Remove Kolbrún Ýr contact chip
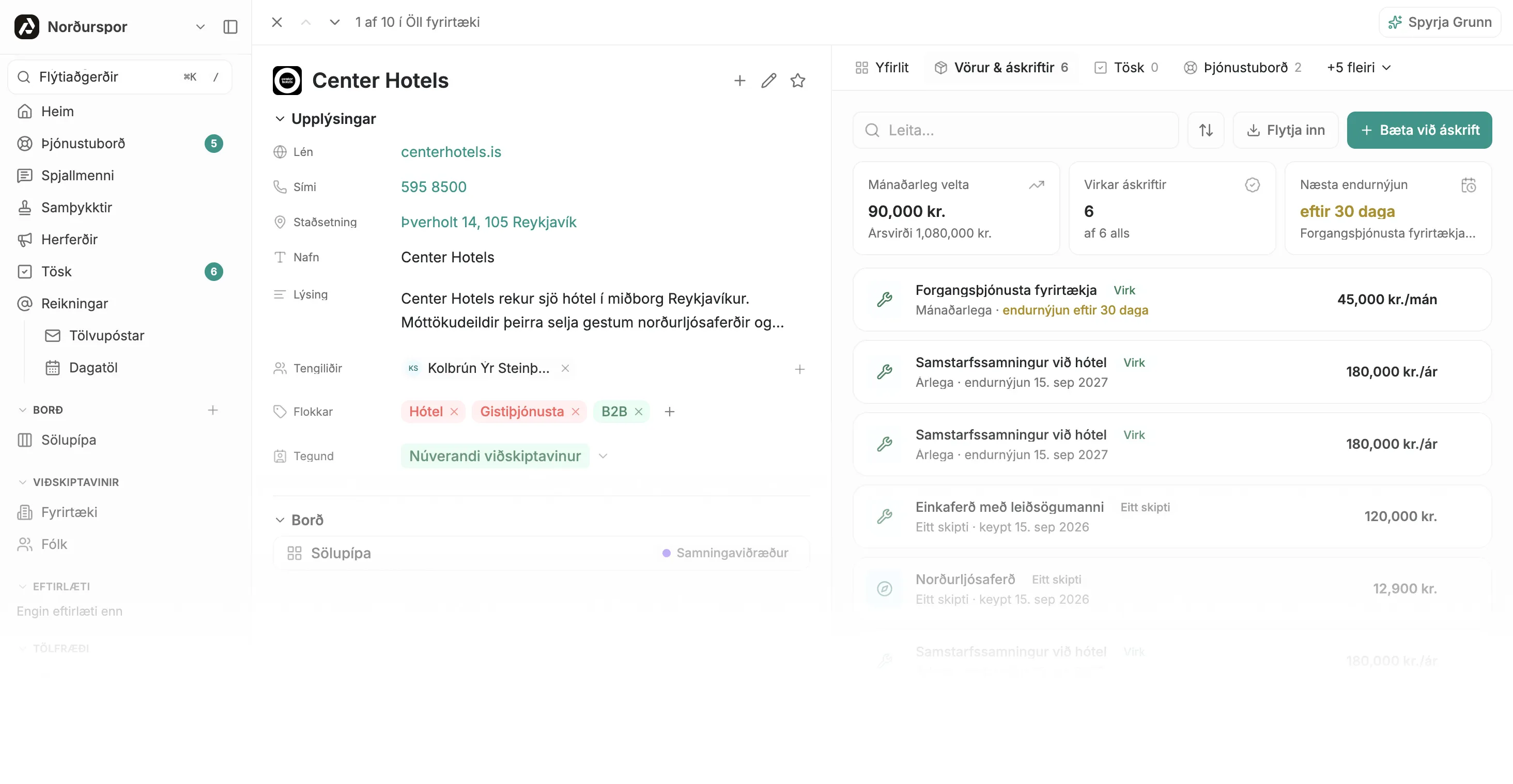Viewport: 1513px width, 784px height. [x=565, y=369]
